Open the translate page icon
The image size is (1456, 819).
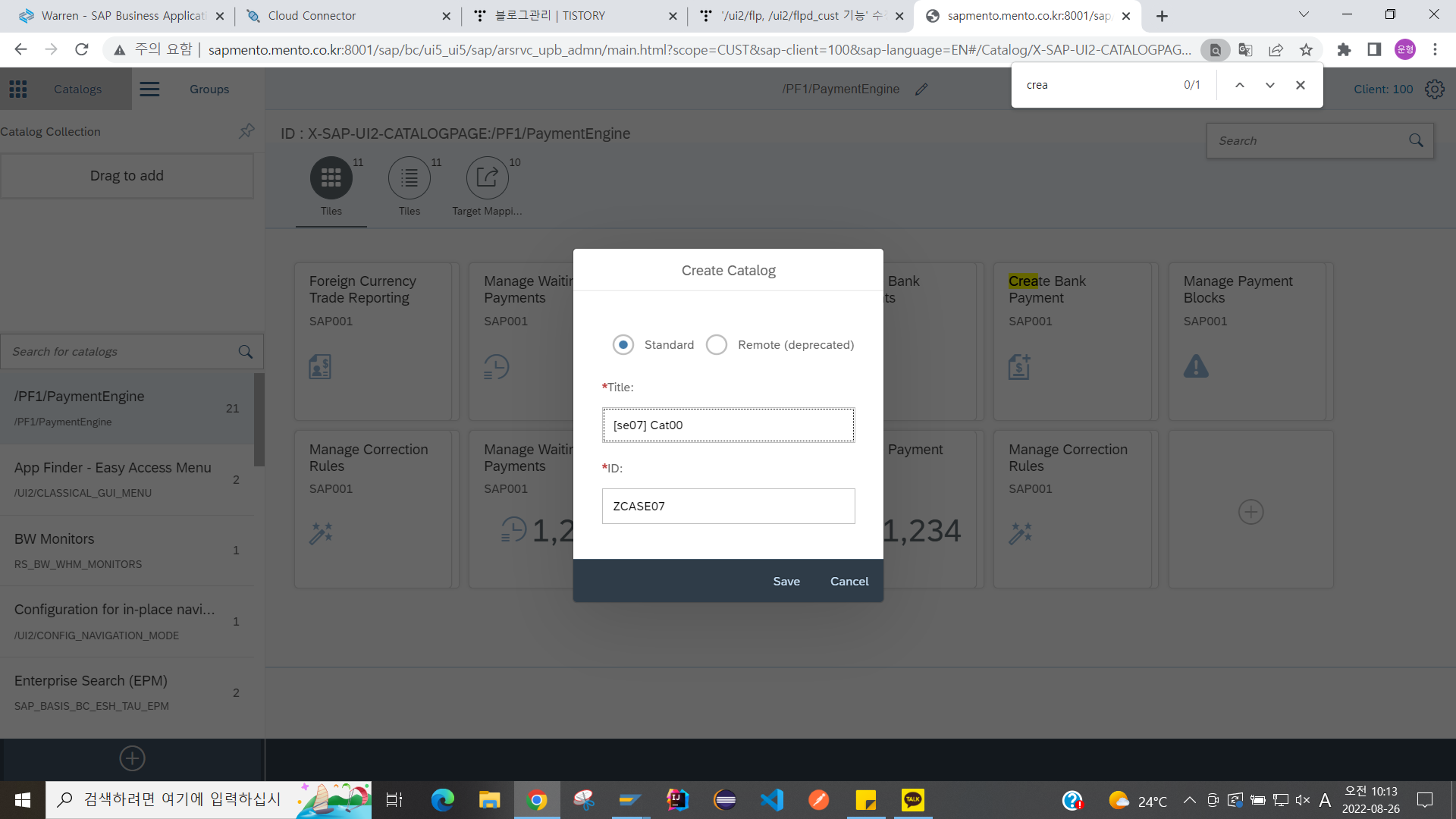(x=1245, y=49)
